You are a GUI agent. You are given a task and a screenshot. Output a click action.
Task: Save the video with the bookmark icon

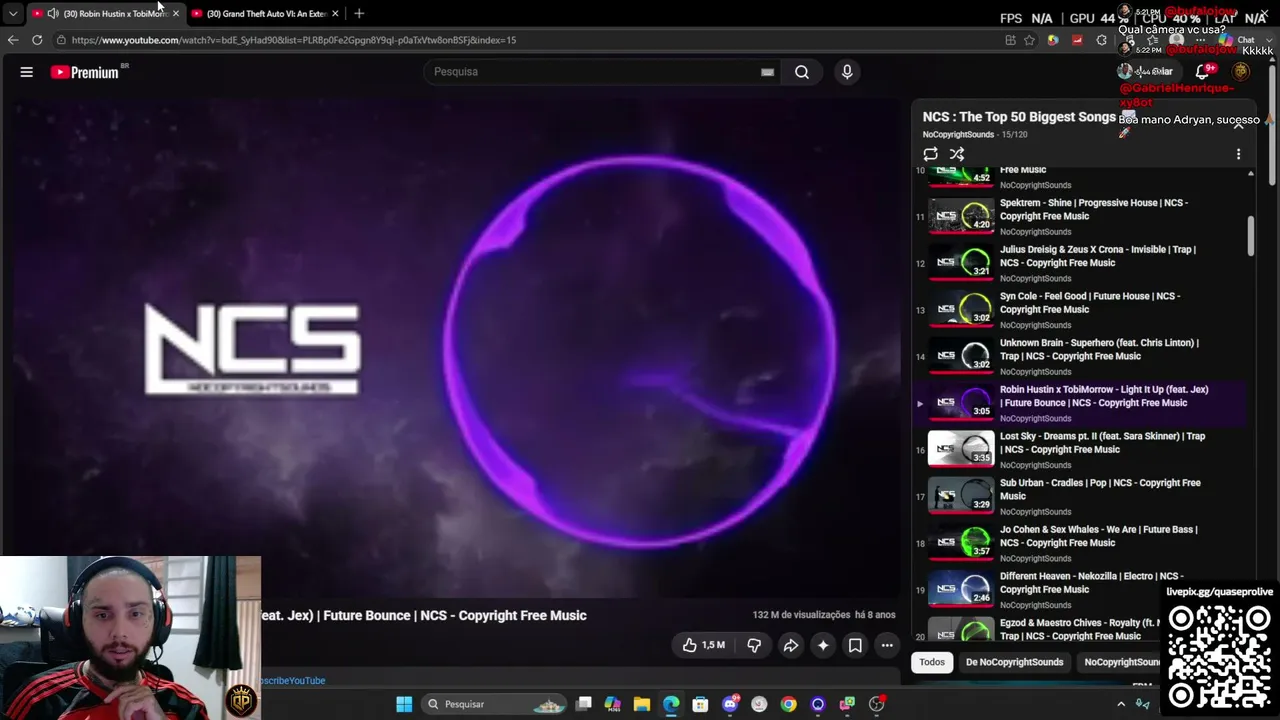click(855, 646)
